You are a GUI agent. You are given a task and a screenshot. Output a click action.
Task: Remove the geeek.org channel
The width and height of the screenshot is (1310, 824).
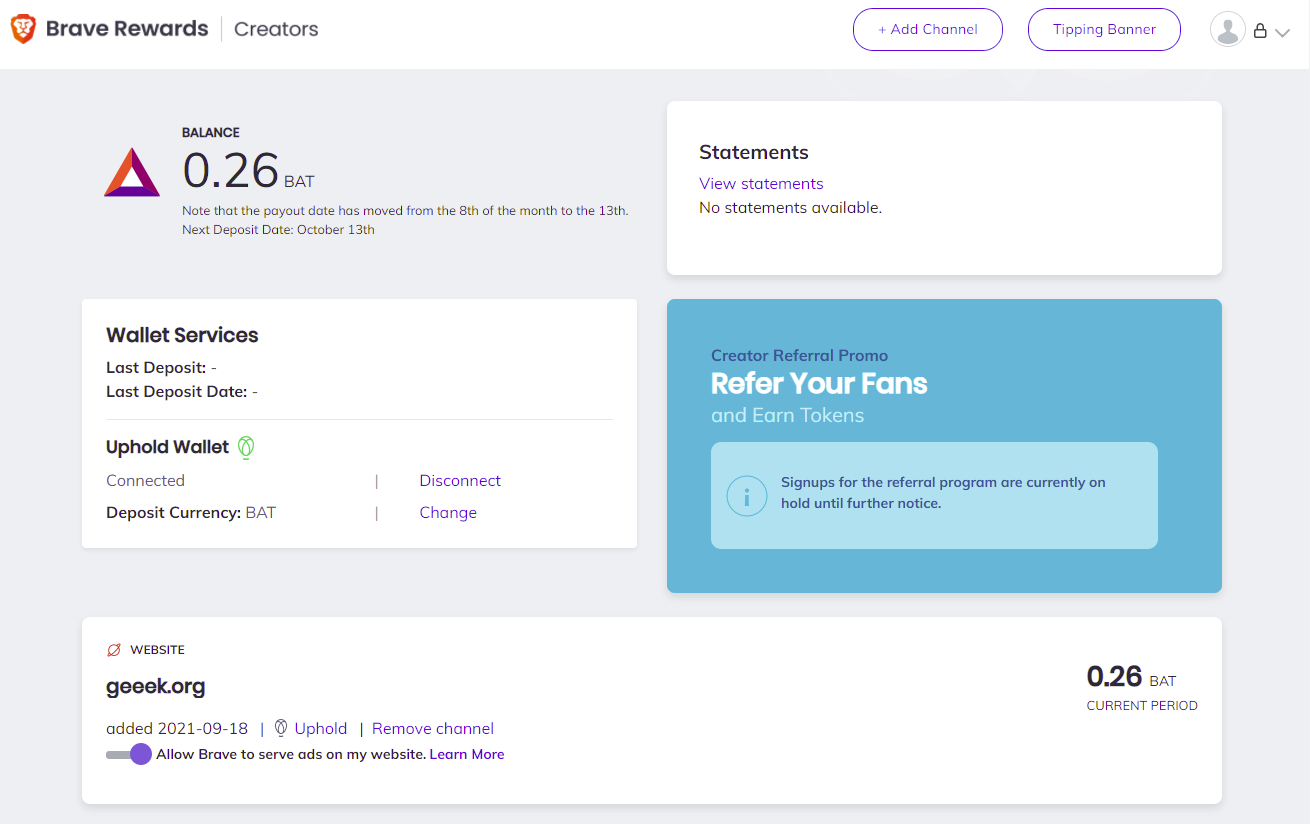(x=433, y=729)
